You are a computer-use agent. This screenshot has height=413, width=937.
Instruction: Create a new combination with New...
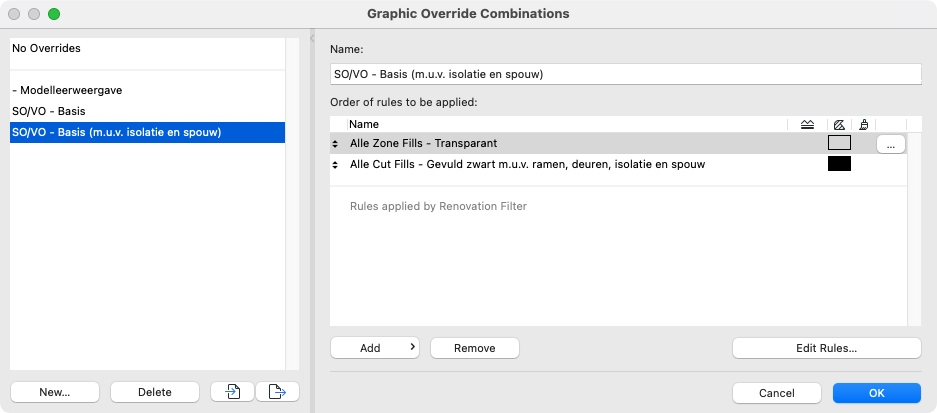54,392
